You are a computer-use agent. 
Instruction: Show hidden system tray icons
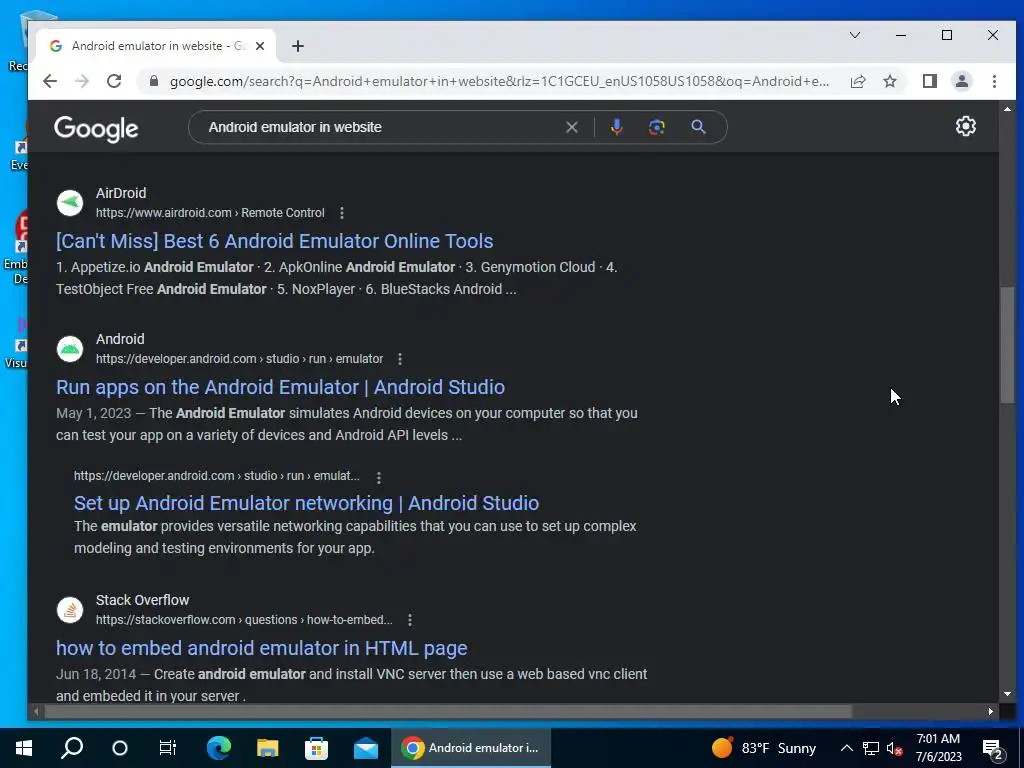click(x=846, y=748)
